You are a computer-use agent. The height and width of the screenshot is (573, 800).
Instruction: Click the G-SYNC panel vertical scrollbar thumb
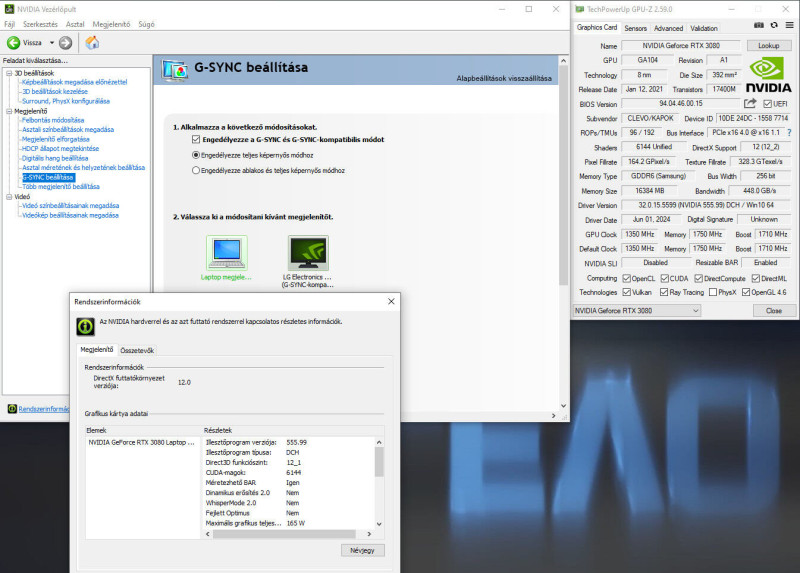[x=563, y=176]
